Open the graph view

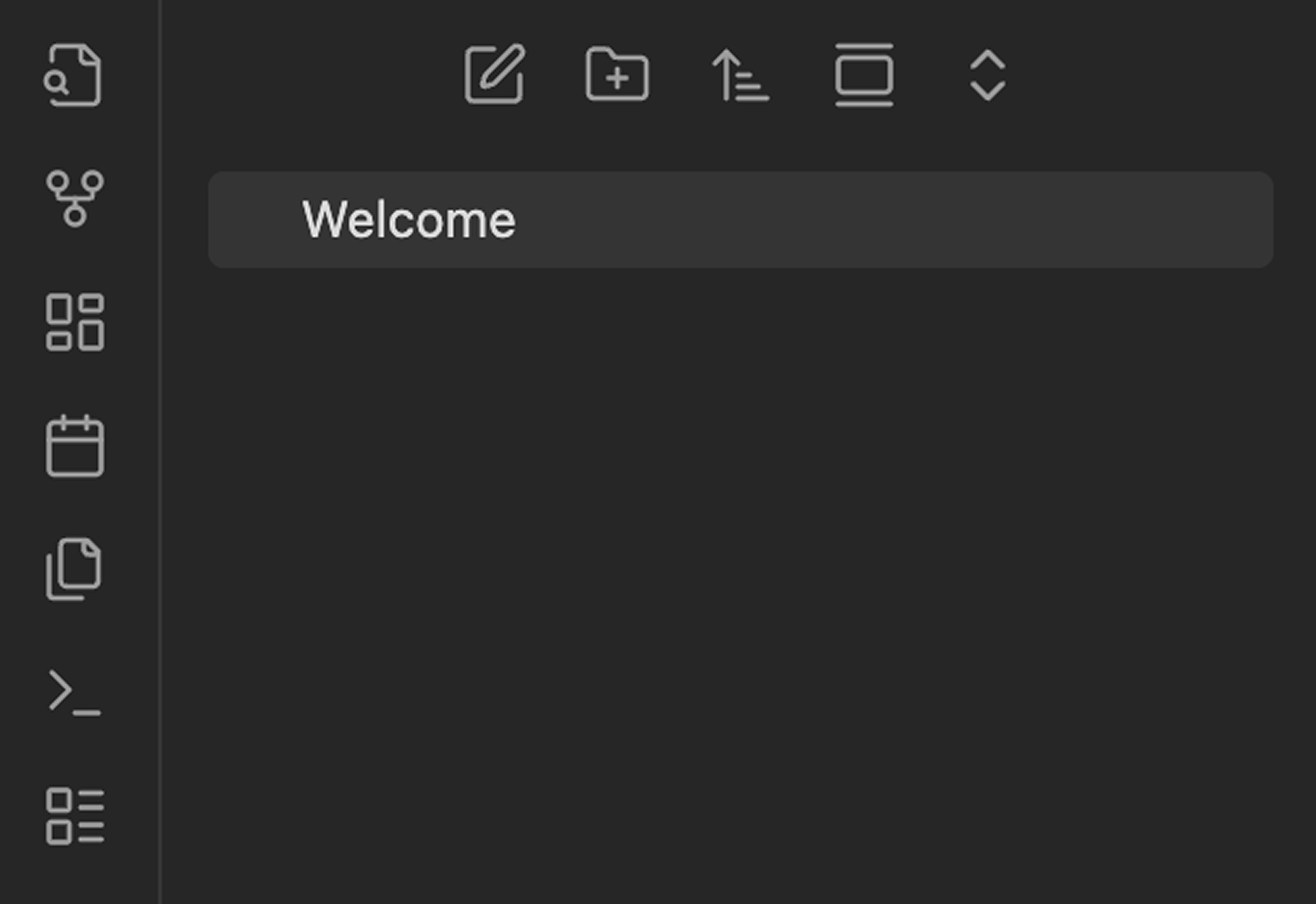tap(74, 198)
